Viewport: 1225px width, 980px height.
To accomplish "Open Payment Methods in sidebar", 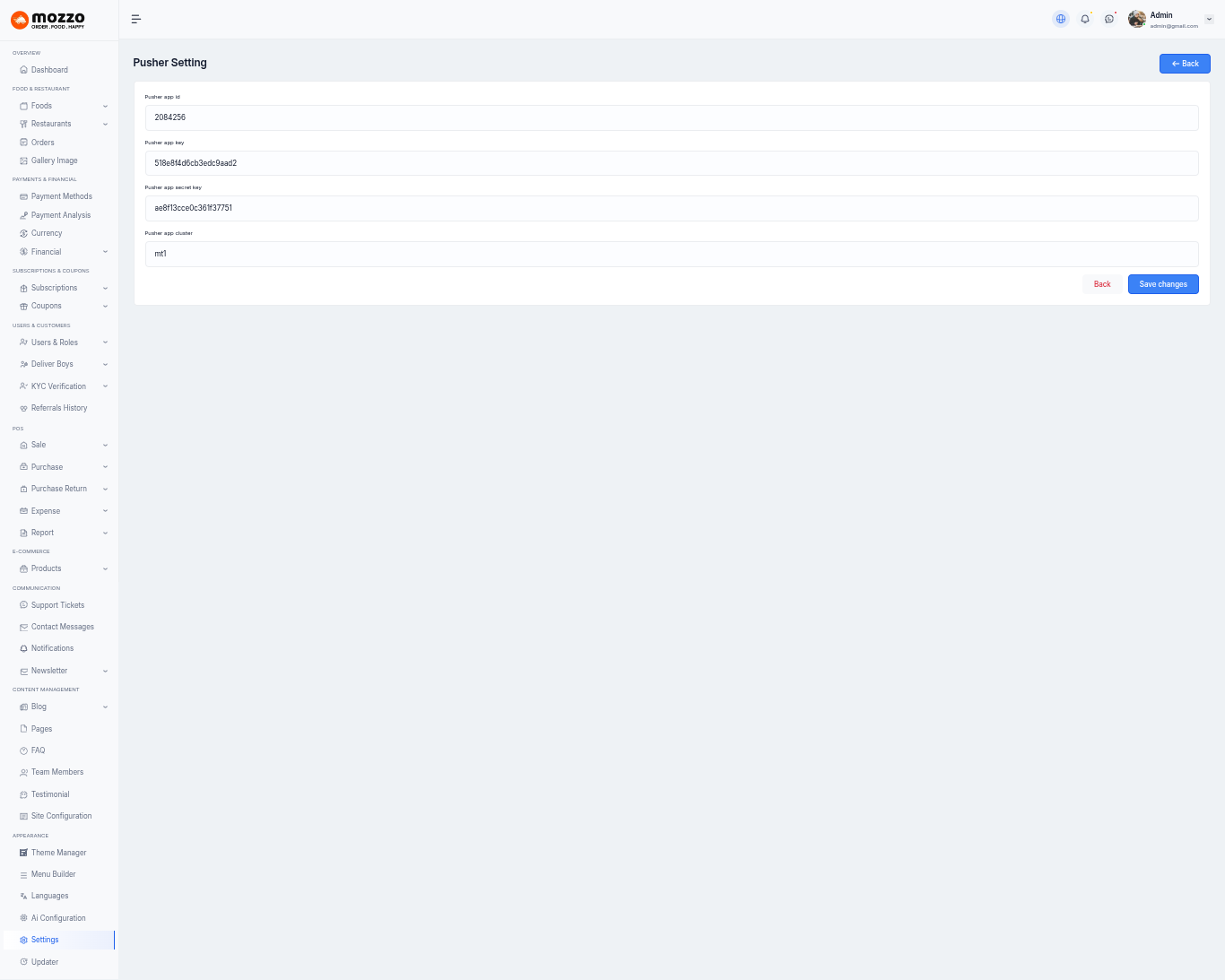I will (x=61, y=196).
